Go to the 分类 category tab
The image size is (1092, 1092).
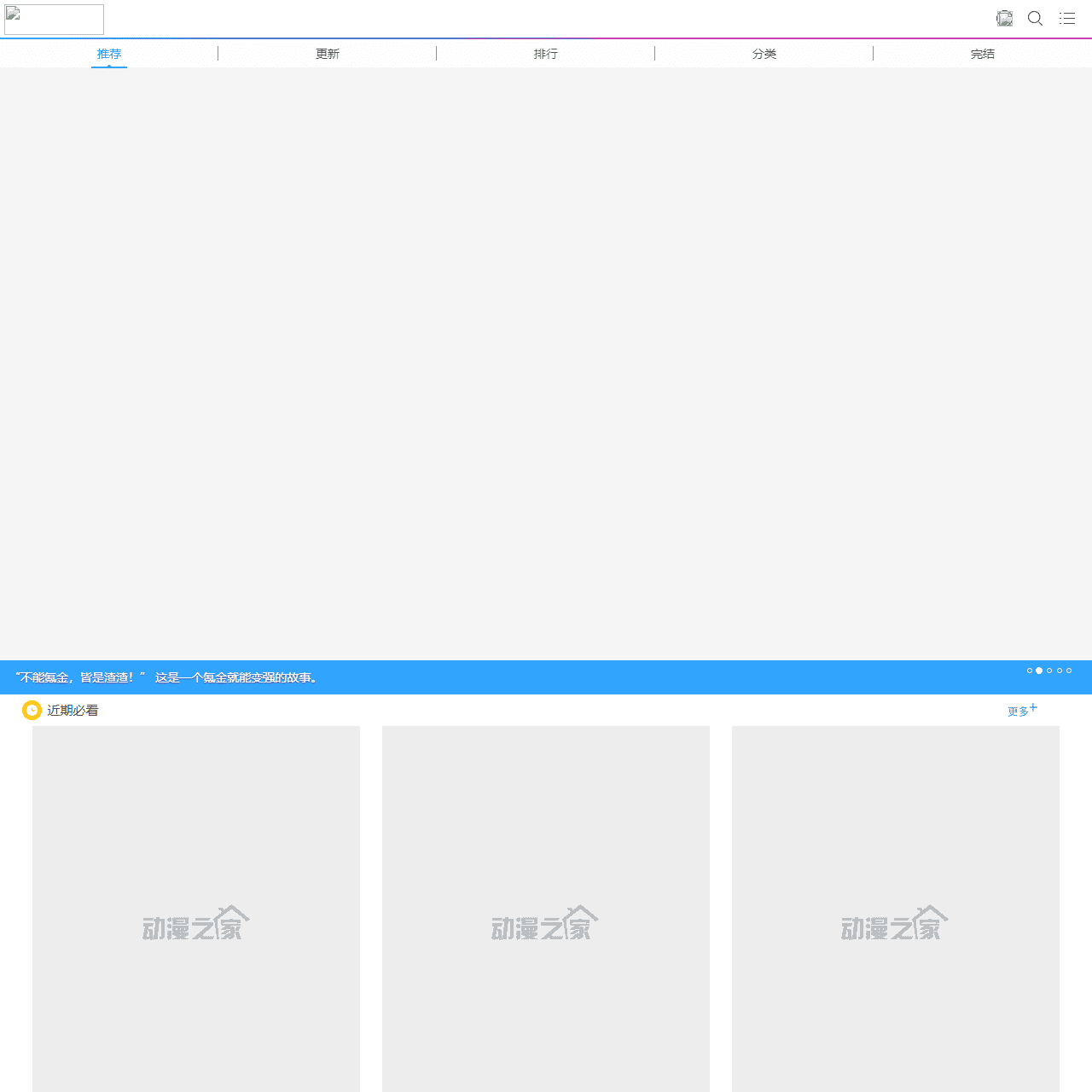coord(764,54)
